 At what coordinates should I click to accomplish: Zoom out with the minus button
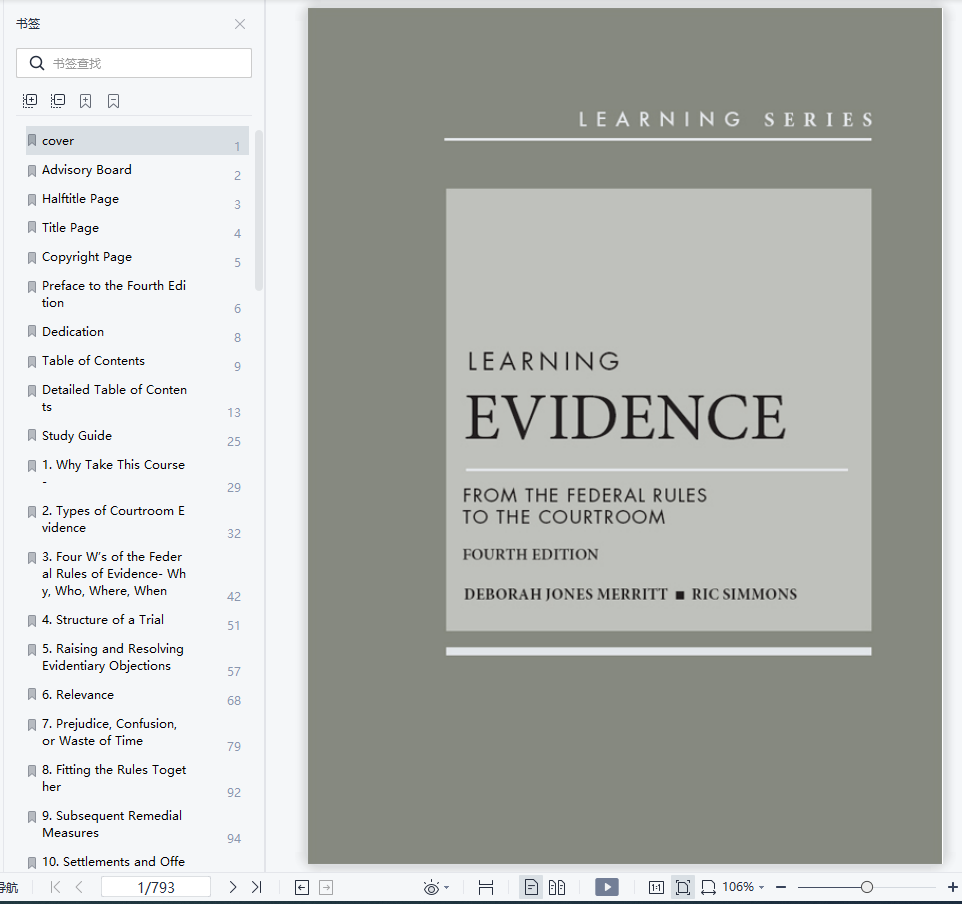tap(781, 887)
